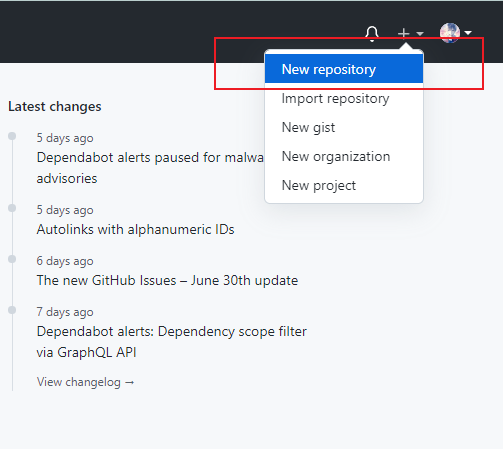
Task: Click View changelog link
Action: [x=79, y=382]
